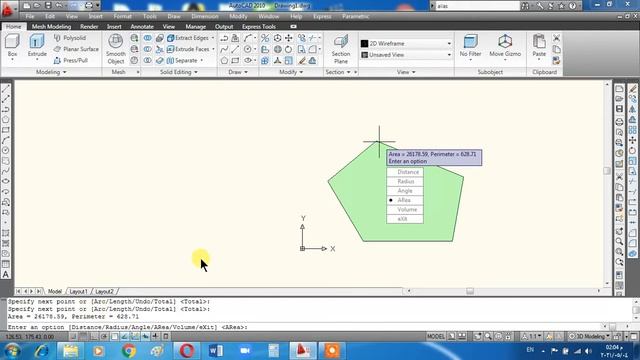Choose Distance from the option list

point(404,172)
